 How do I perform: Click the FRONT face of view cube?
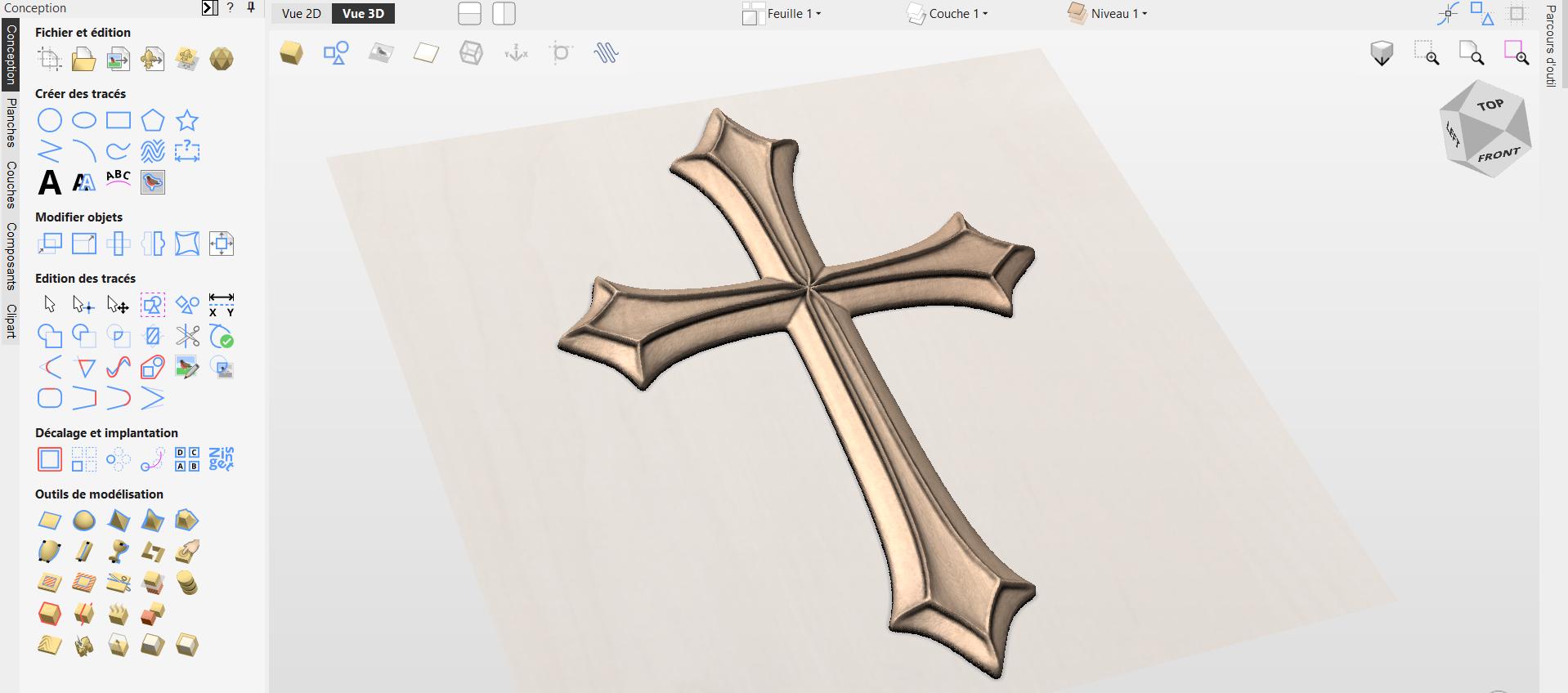[1498, 154]
